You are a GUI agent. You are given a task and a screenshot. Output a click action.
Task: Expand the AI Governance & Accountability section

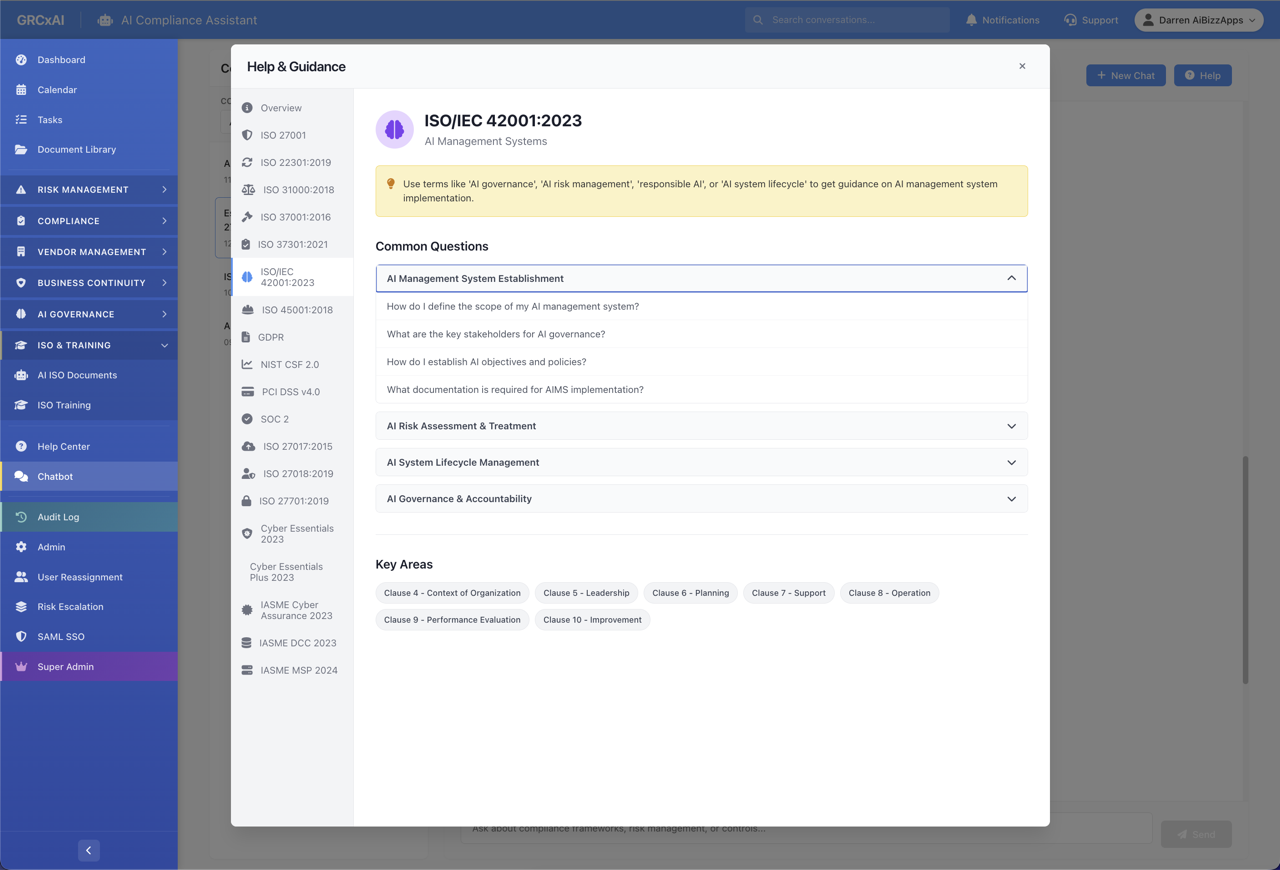[701, 498]
